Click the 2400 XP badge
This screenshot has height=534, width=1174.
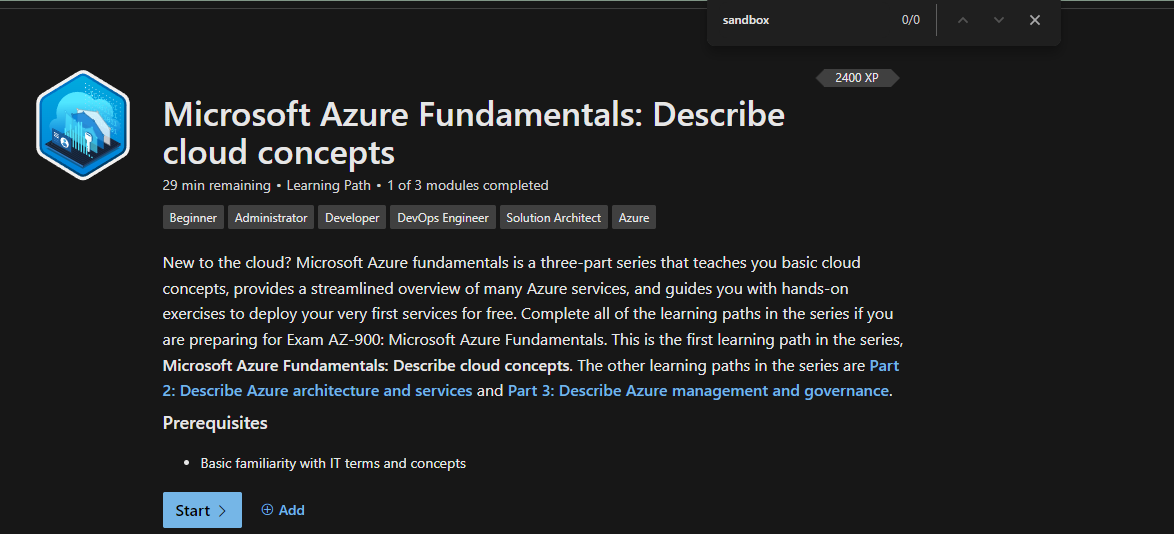click(x=857, y=78)
